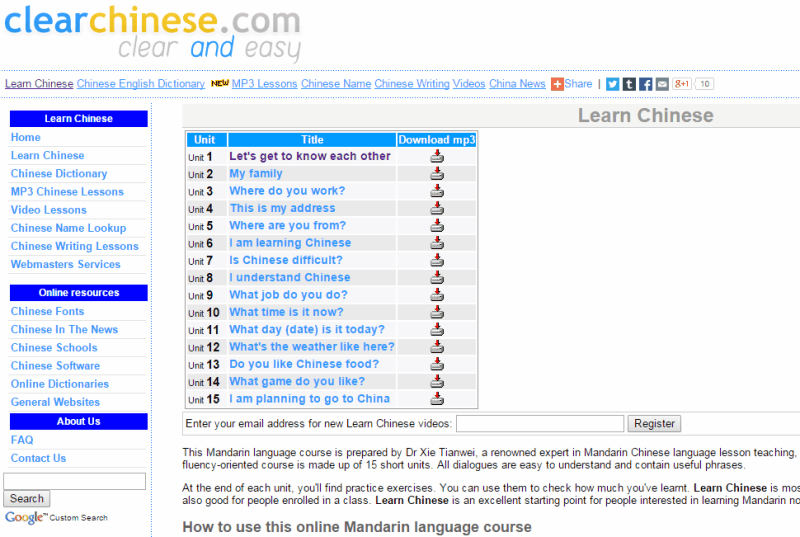Click the clearchinese.com logo
Viewport: 800px width, 537px height.
coord(153,34)
